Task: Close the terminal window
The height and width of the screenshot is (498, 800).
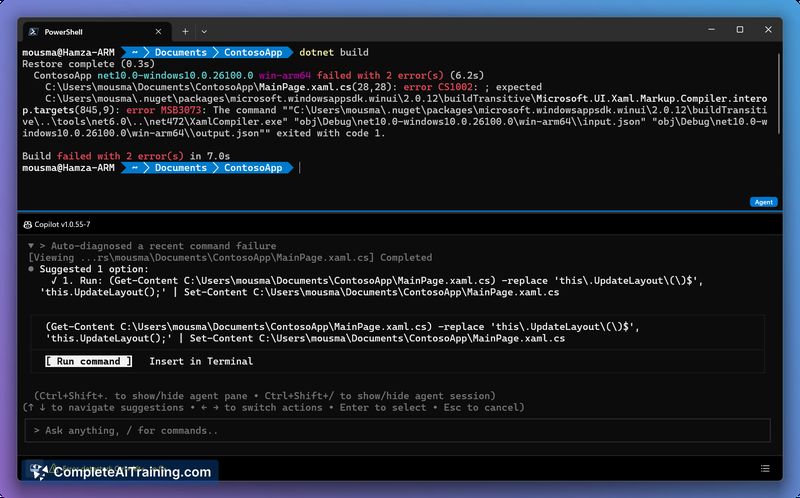Action: pos(768,30)
